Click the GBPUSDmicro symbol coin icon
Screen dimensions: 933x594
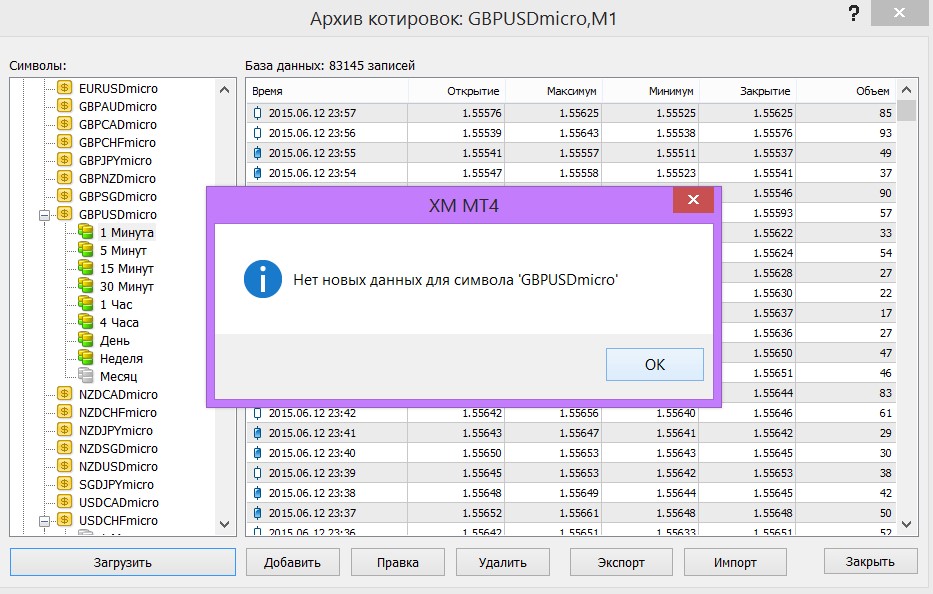64,214
